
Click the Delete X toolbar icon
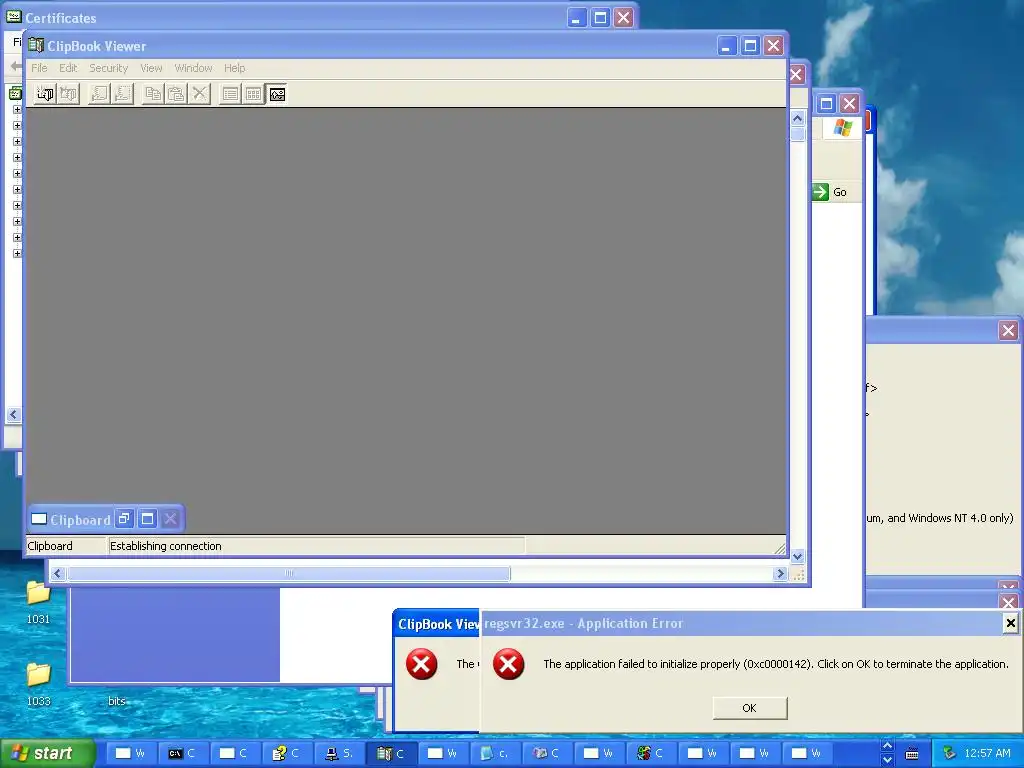click(200, 94)
